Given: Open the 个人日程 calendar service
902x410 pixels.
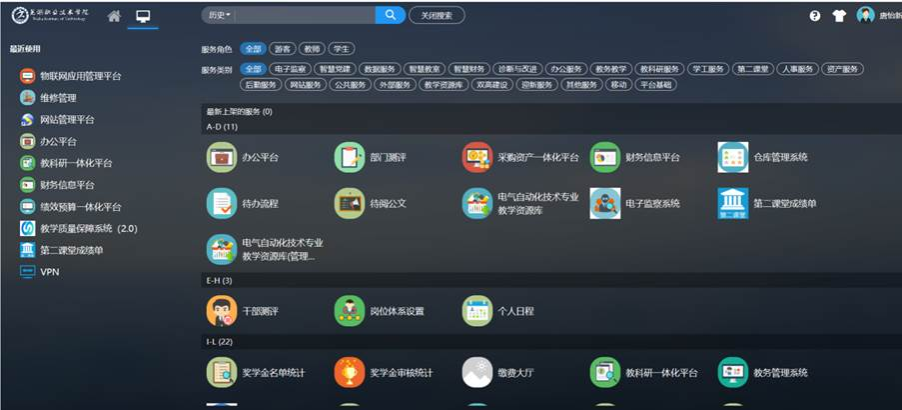Looking at the screenshot, I should click(476, 311).
